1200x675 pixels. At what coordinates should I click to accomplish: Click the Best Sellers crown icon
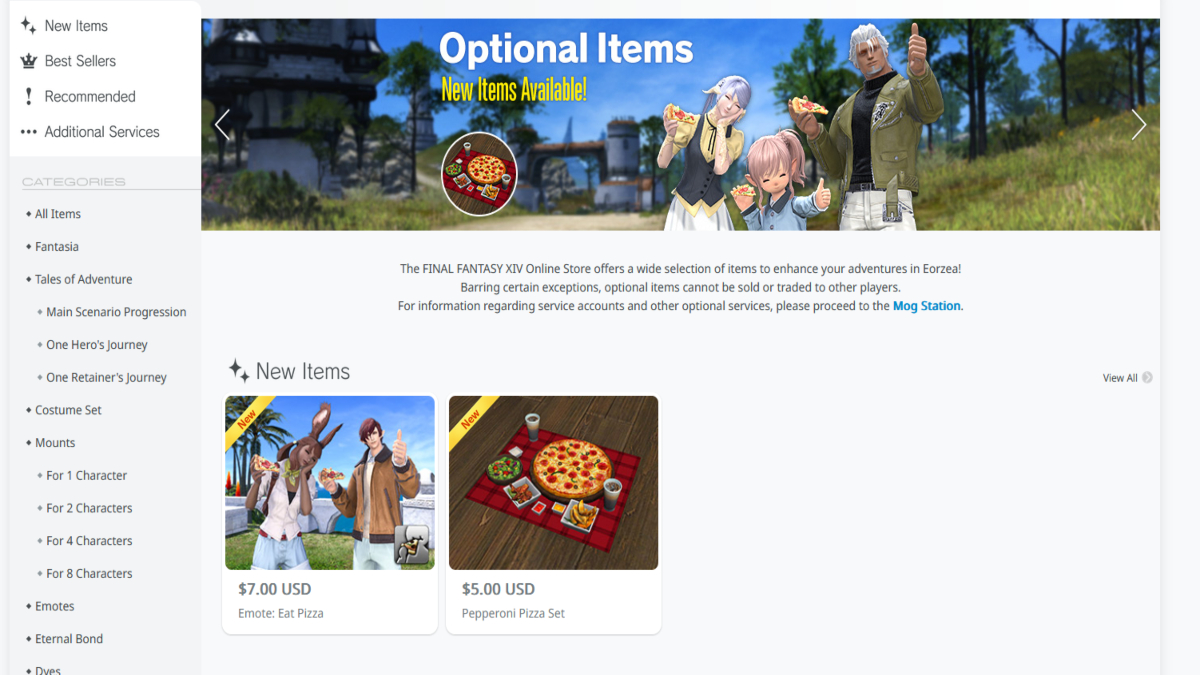[28, 61]
